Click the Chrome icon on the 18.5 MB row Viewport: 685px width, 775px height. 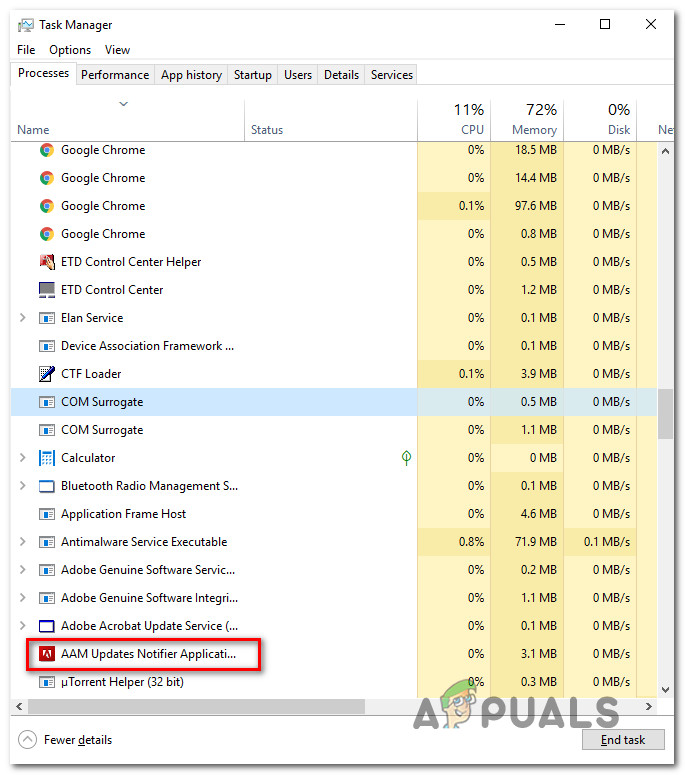tap(47, 150)
